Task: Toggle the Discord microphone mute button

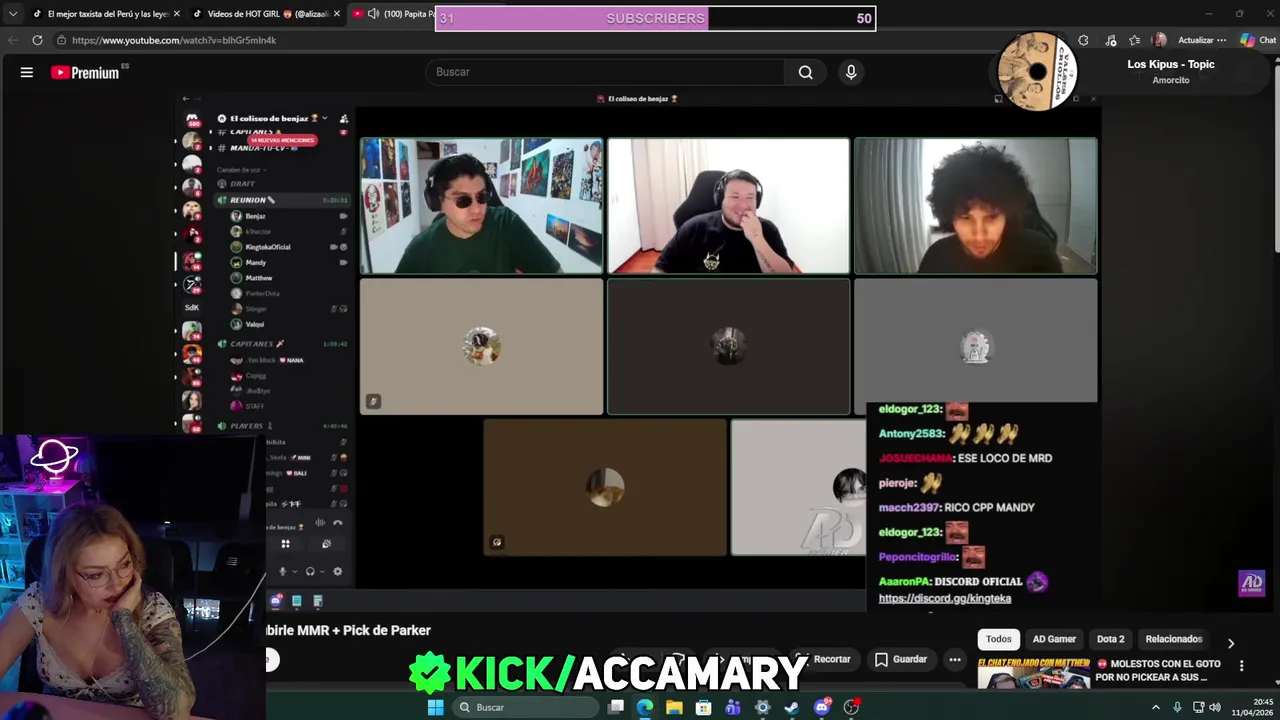Action: [x=282, y=572]
